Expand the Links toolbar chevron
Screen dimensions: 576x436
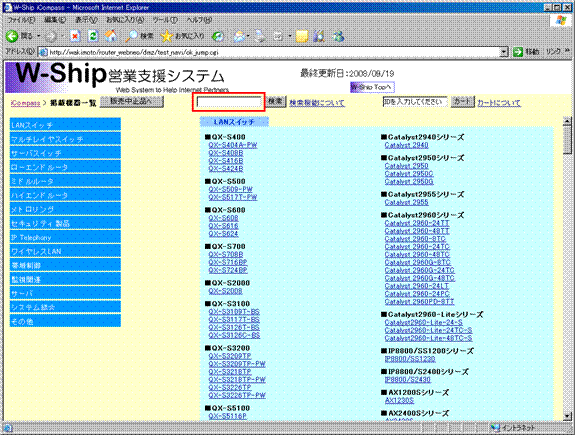(568, 51)
